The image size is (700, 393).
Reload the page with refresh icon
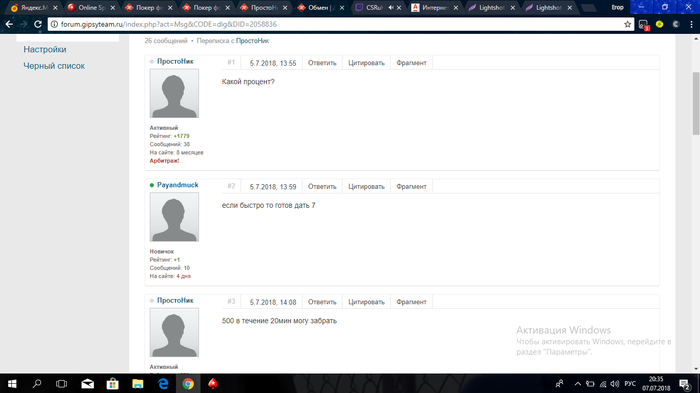[x=38, y=24]
